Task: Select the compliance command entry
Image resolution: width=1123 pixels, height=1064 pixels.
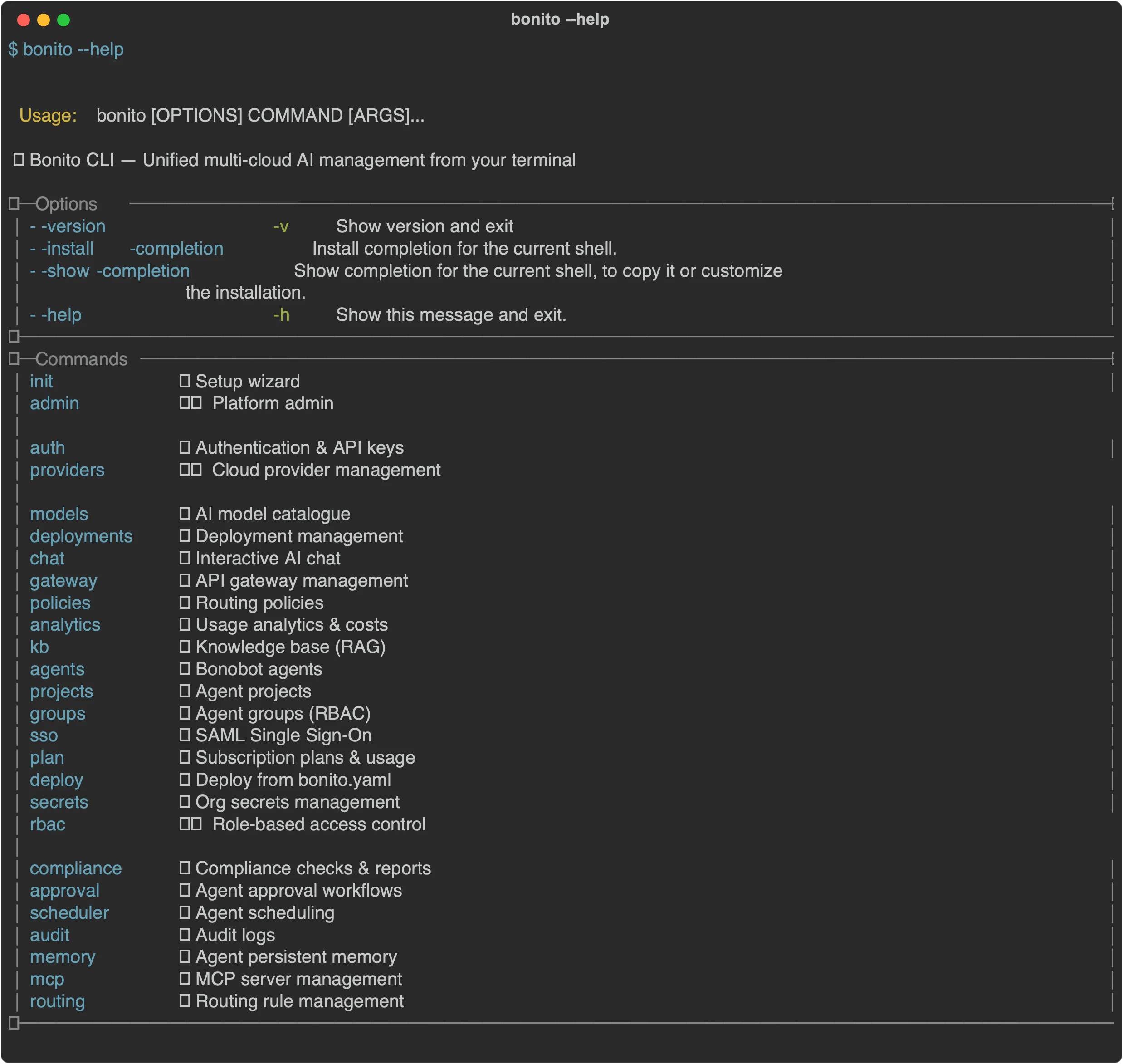Action: [x=75, y=868]
